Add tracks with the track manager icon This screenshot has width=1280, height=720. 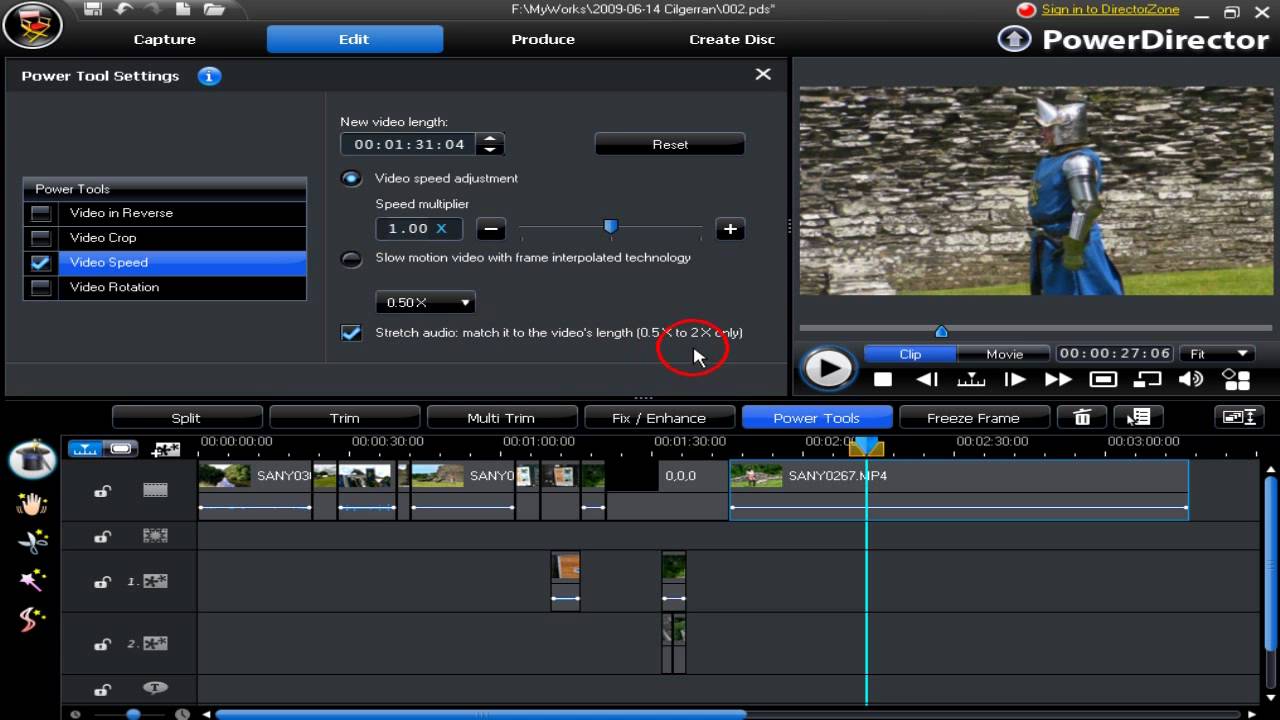click(x=165, y=449)
